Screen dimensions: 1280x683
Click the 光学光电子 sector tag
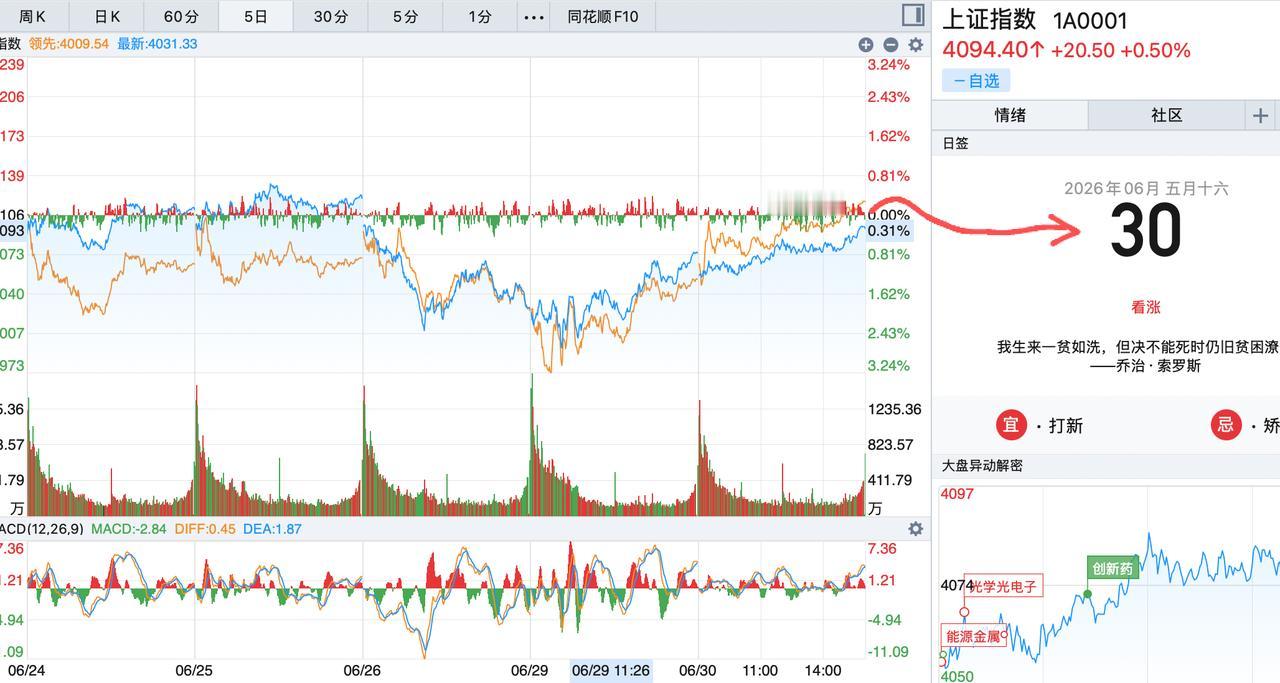coord(1005,586)
